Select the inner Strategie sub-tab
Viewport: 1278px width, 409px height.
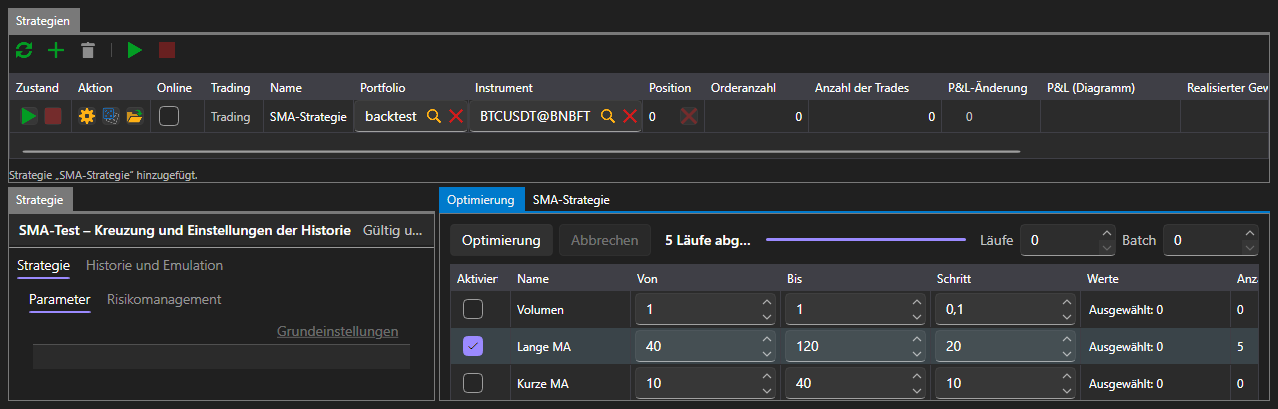point(44,265)
